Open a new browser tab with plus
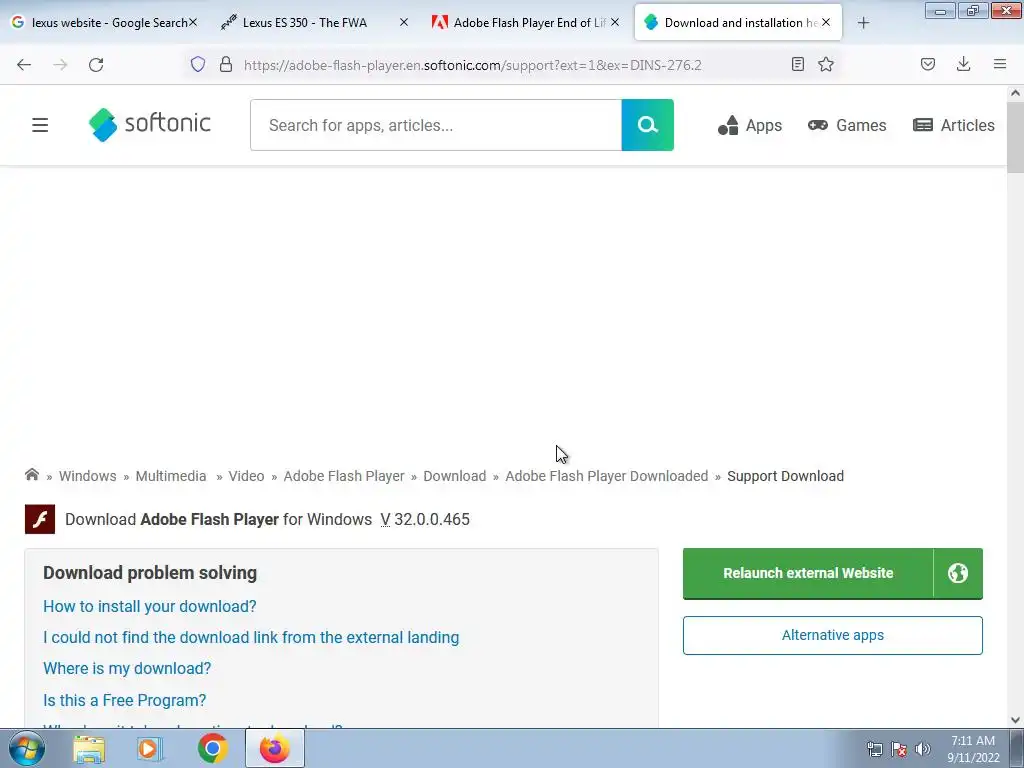The width and height of the screenshot is (1024, 768). click(x=863, y=23)
